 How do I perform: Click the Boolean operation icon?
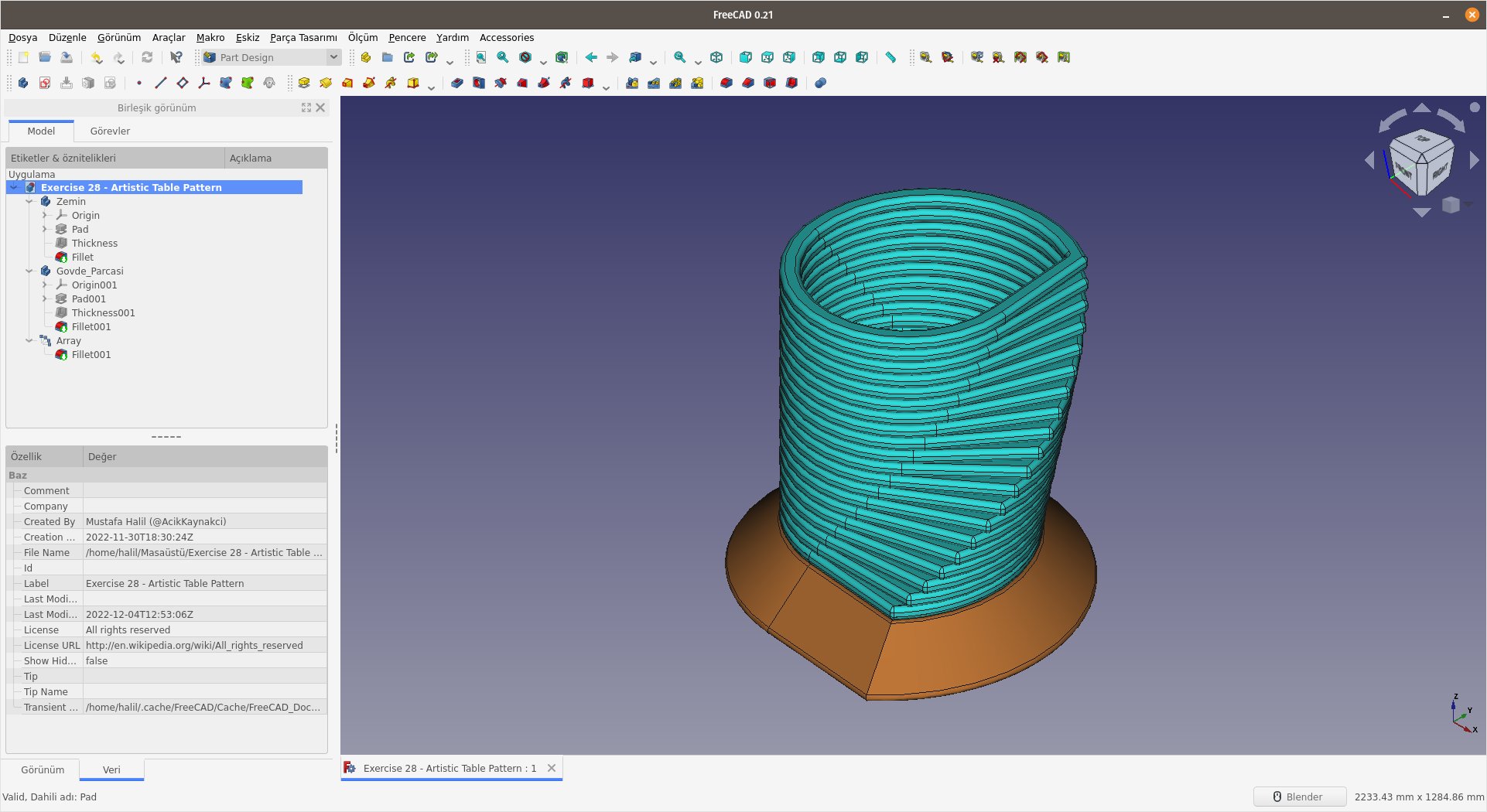[821, 83]
